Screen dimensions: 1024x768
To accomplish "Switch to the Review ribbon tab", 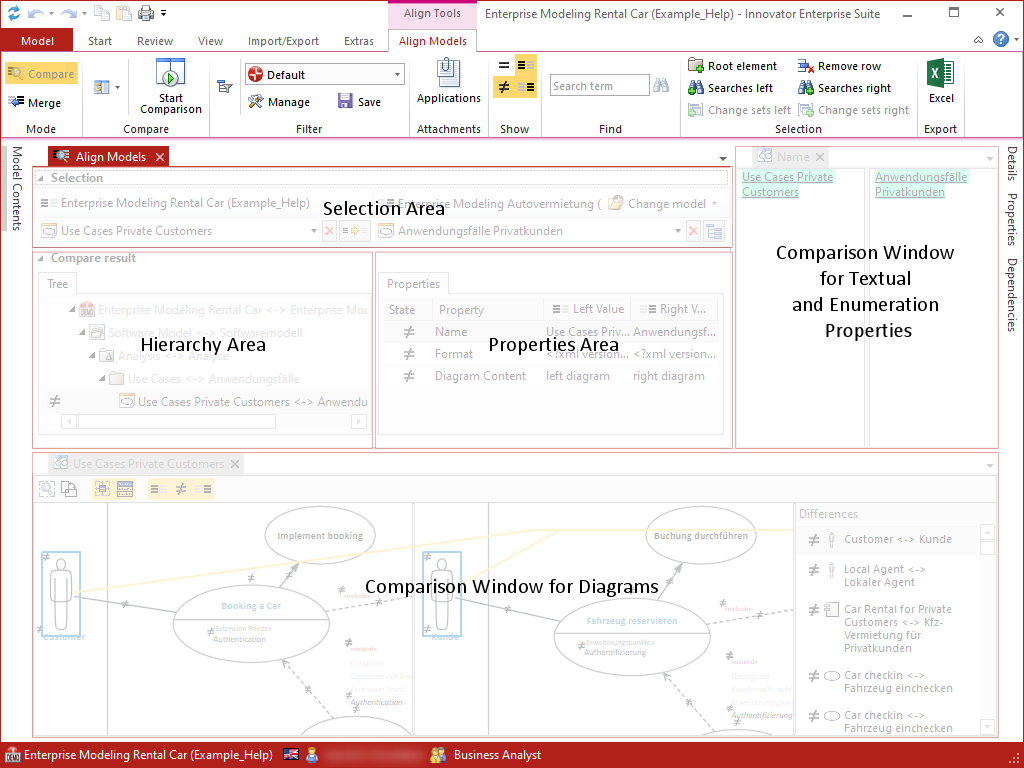I will pos(155,40).
